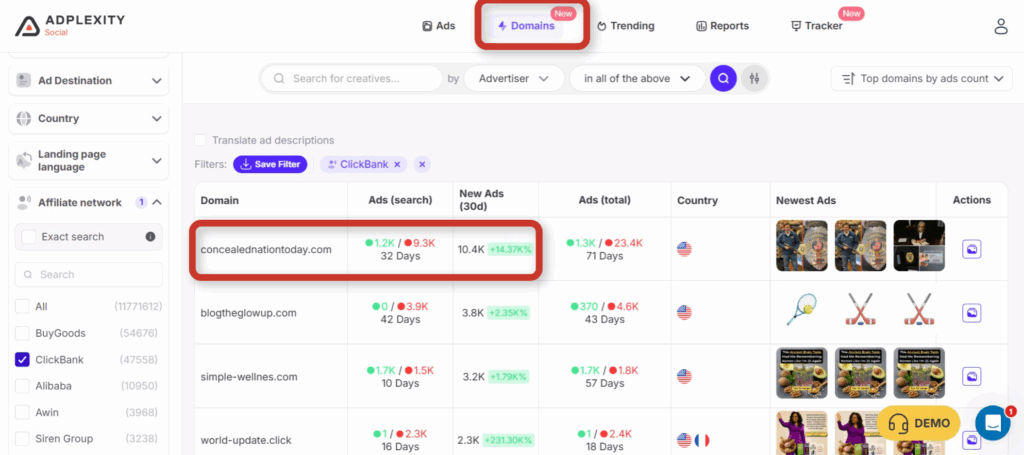1024x455 pixels.
Task: Click the Save Filter button
Action: 270,164
